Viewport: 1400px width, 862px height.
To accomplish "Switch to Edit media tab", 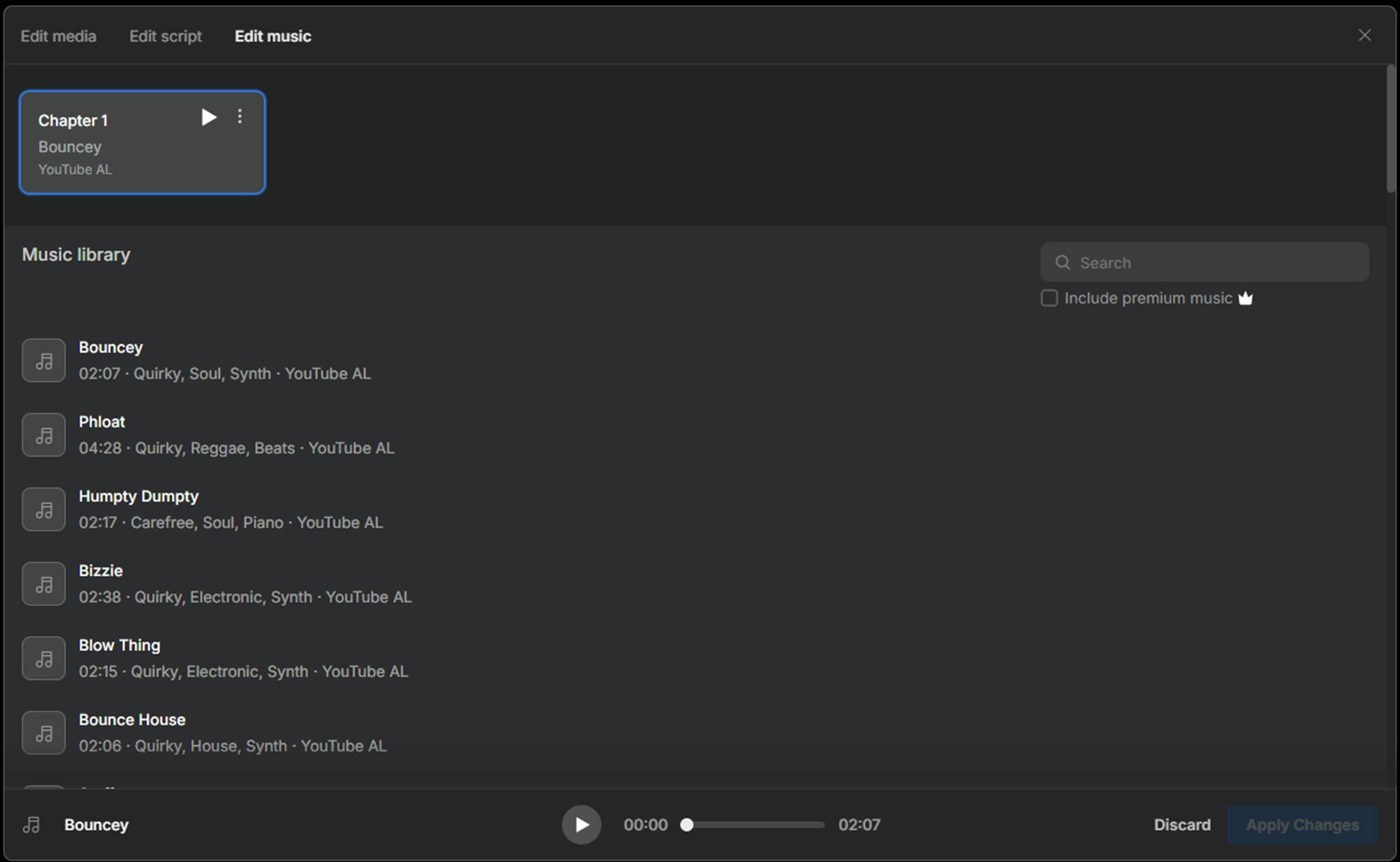I will click(x=58, y=36).
